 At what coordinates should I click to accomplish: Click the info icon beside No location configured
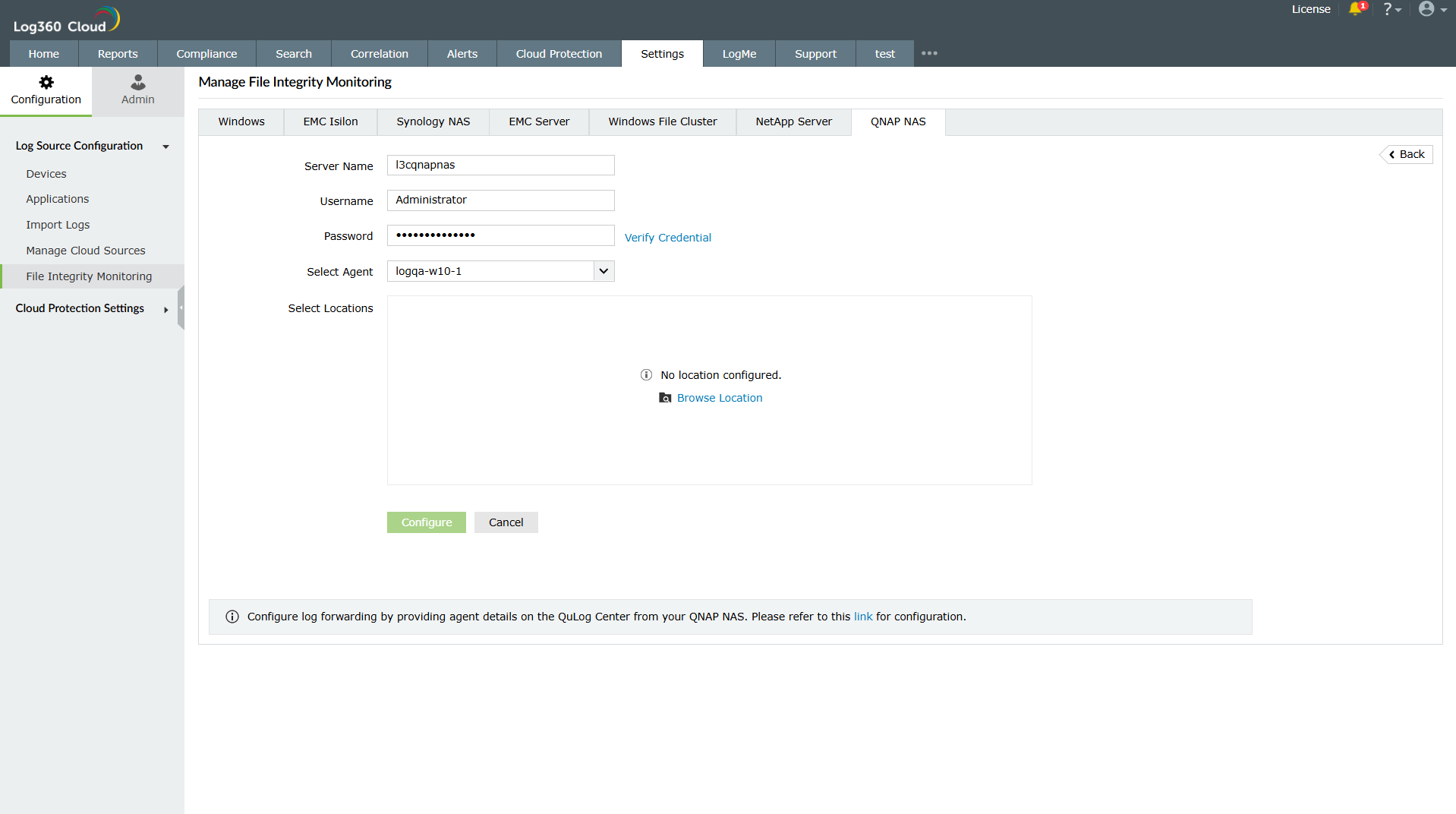pos(646,374)
